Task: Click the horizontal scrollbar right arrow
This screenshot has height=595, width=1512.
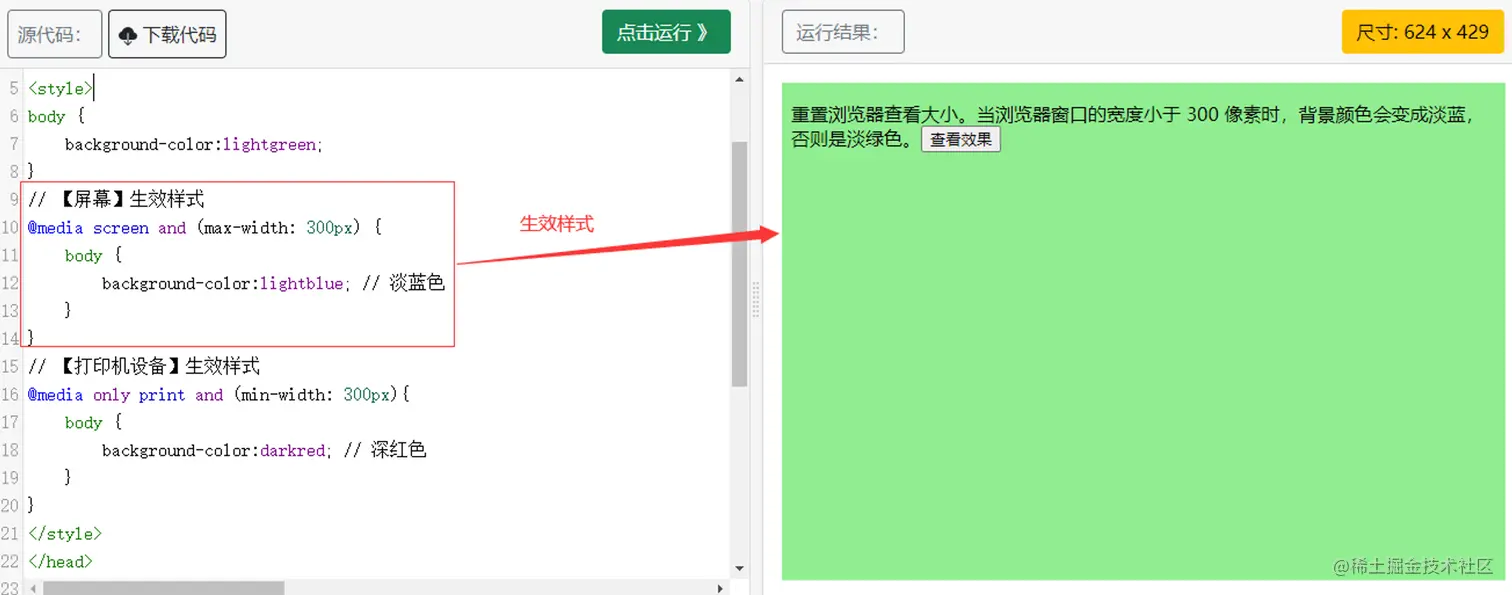Action: click(x=721, y=588)
